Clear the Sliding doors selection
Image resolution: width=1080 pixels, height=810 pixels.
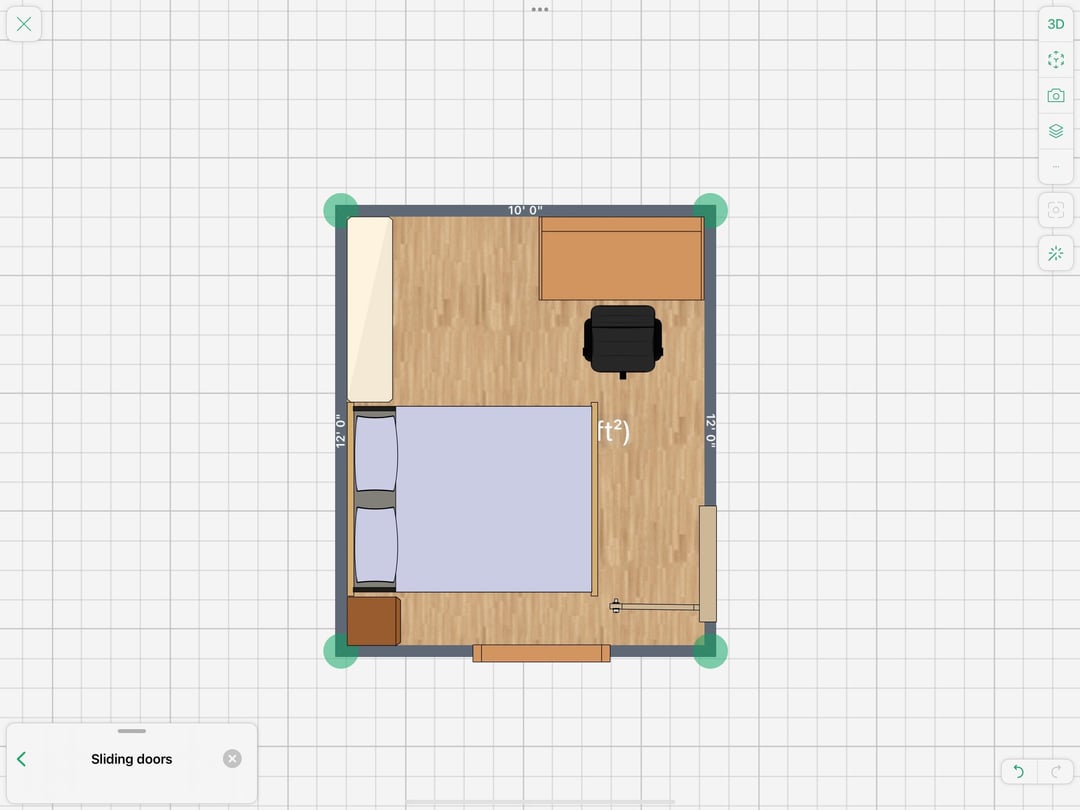tap(232, 759)
